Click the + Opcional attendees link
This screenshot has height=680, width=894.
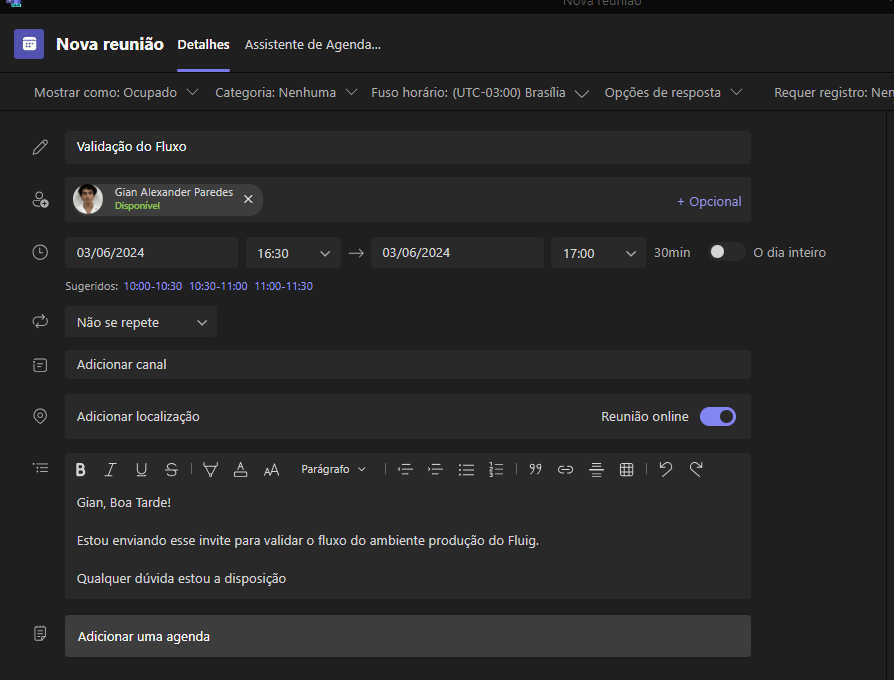point(709,201)
